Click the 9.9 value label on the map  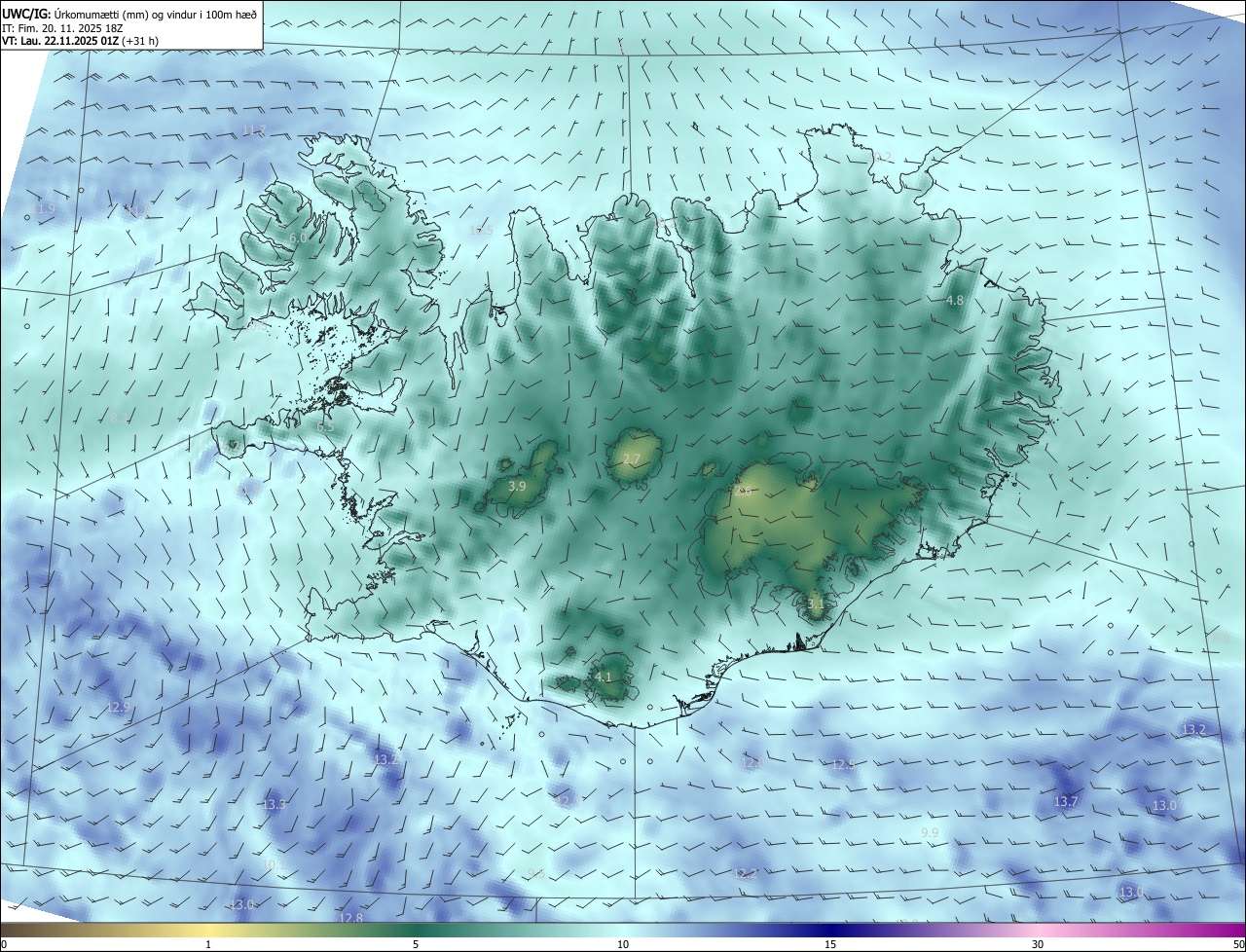[930, 832]
